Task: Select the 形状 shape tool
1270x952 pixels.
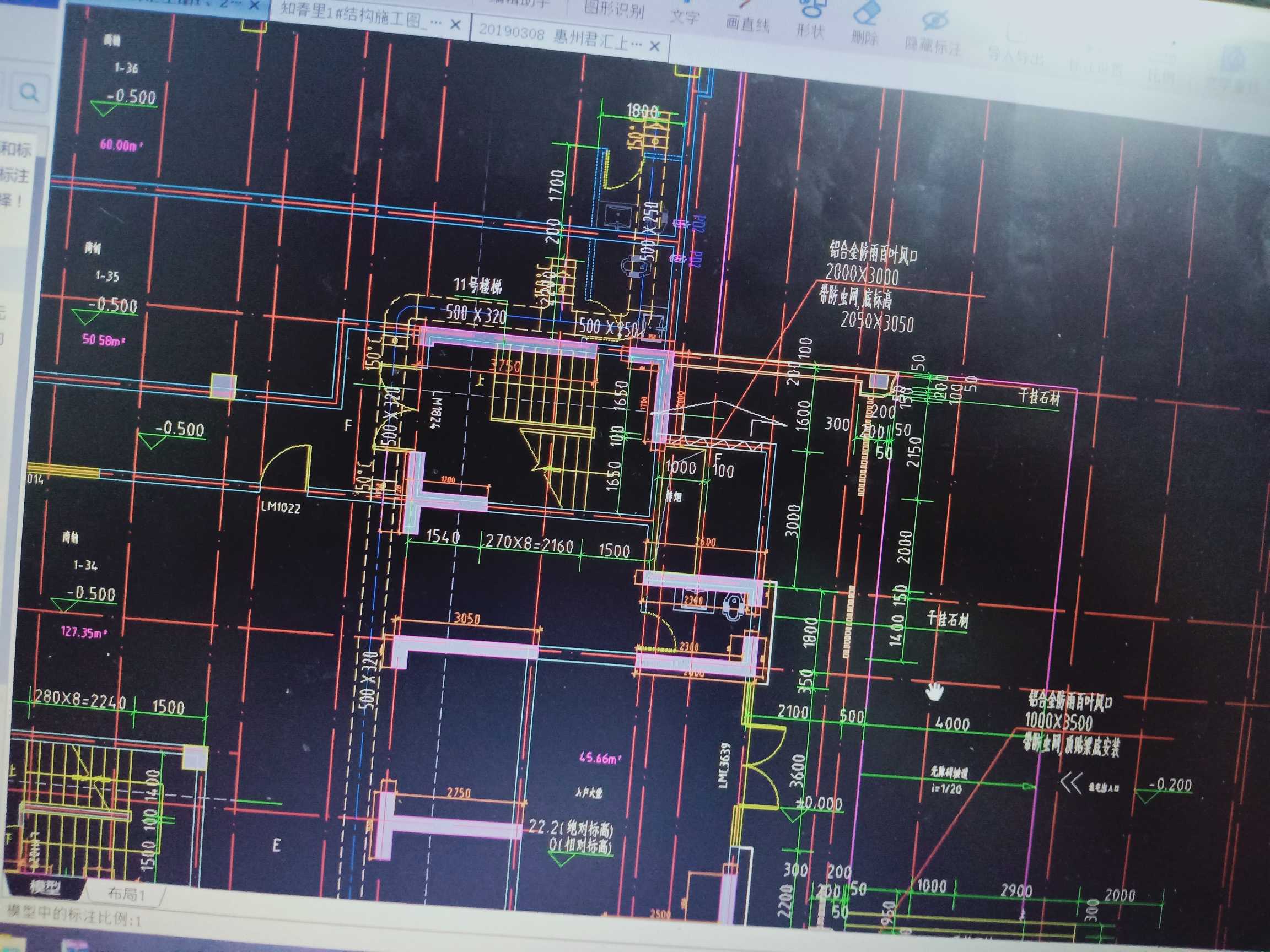Action: pos(810,20)
